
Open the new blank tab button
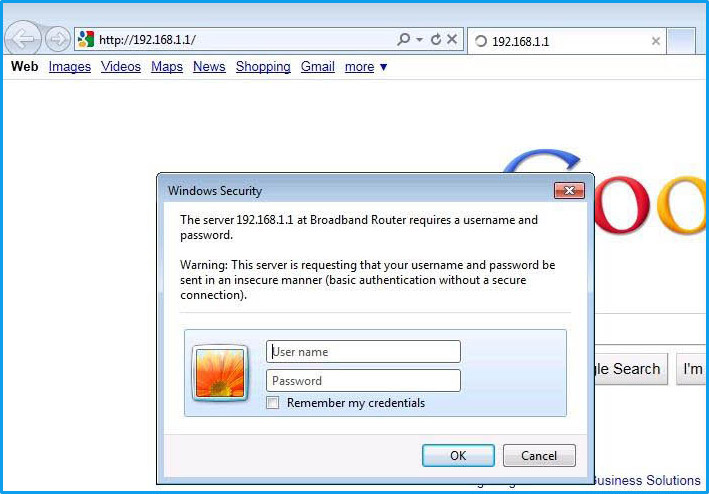click(681, 41)
